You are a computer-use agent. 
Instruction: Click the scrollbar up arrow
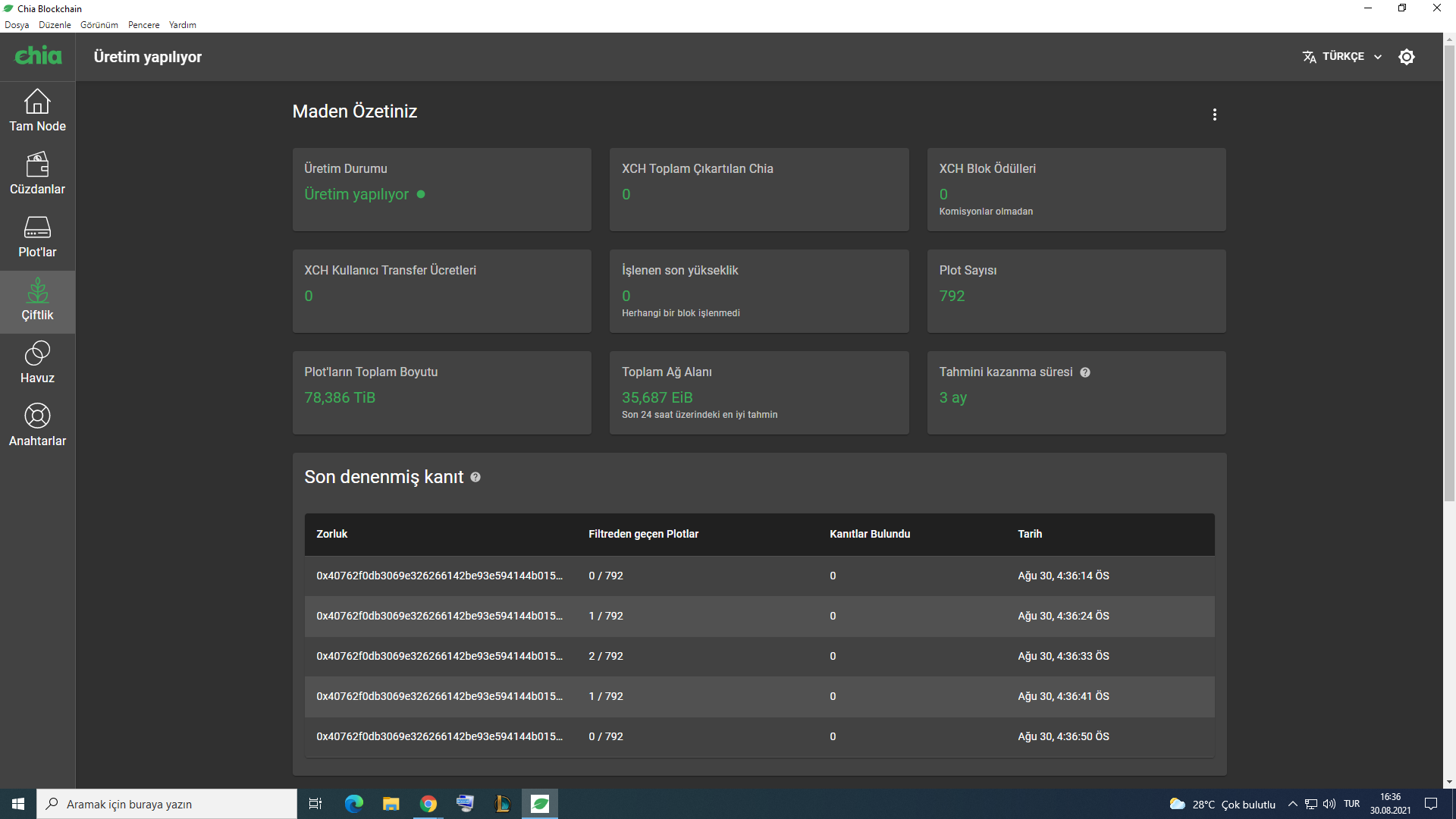tap(1449, 39)
